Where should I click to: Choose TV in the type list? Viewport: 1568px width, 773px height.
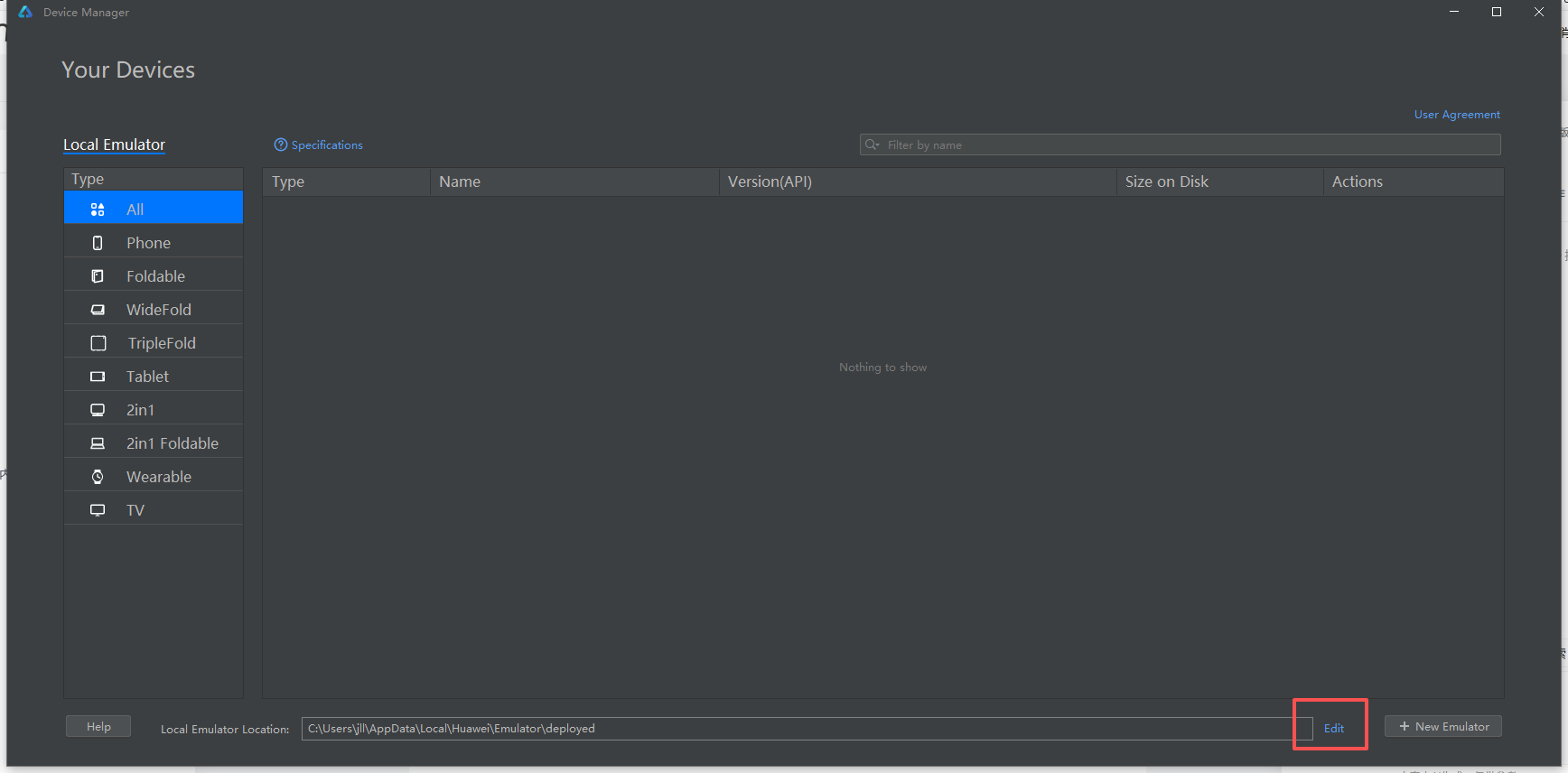click(154, 510)
